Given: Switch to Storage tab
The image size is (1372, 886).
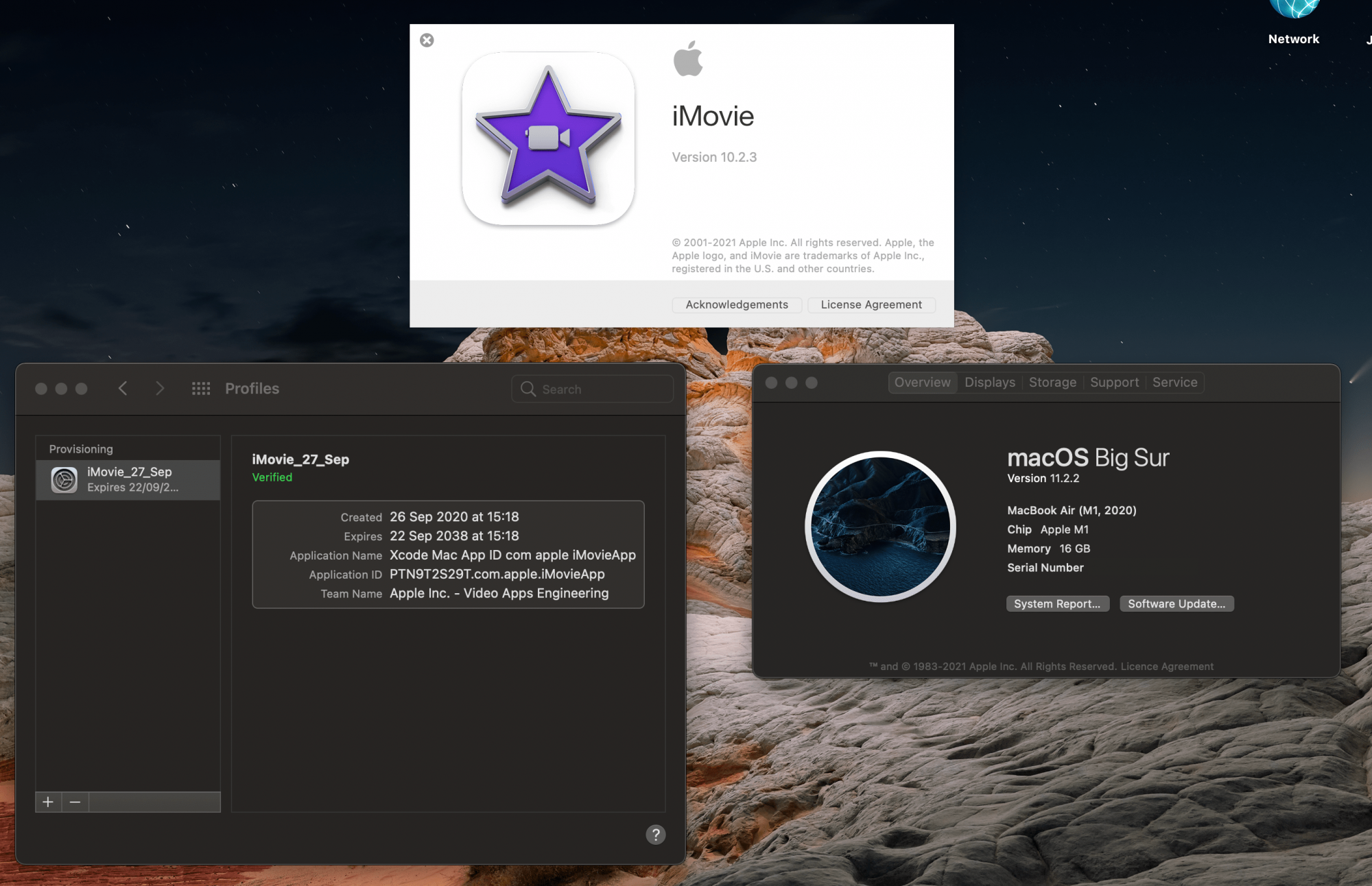Looking at the screenshot, I should coord(1052,383).
